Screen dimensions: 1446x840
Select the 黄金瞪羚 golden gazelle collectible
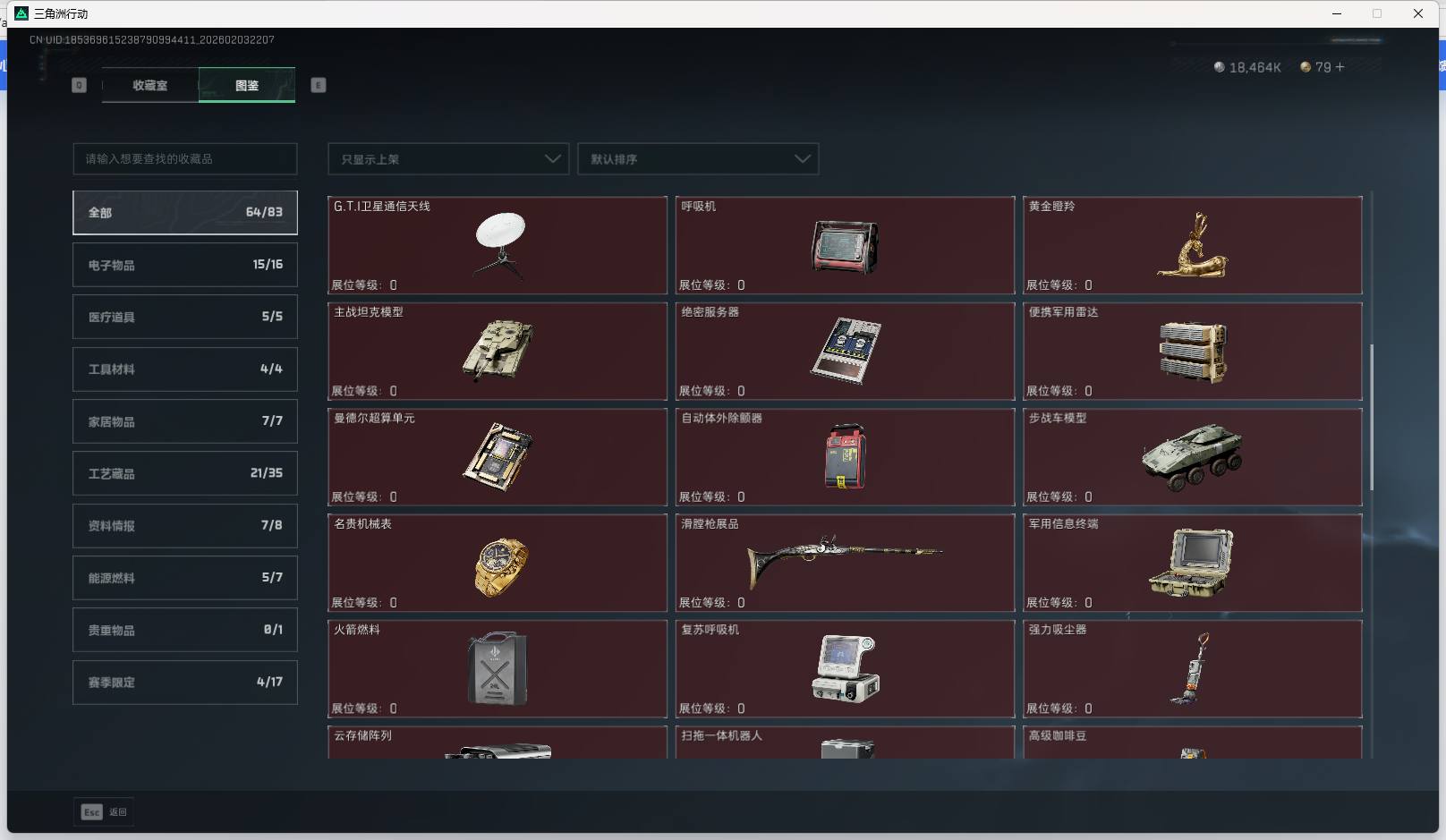1192,245
